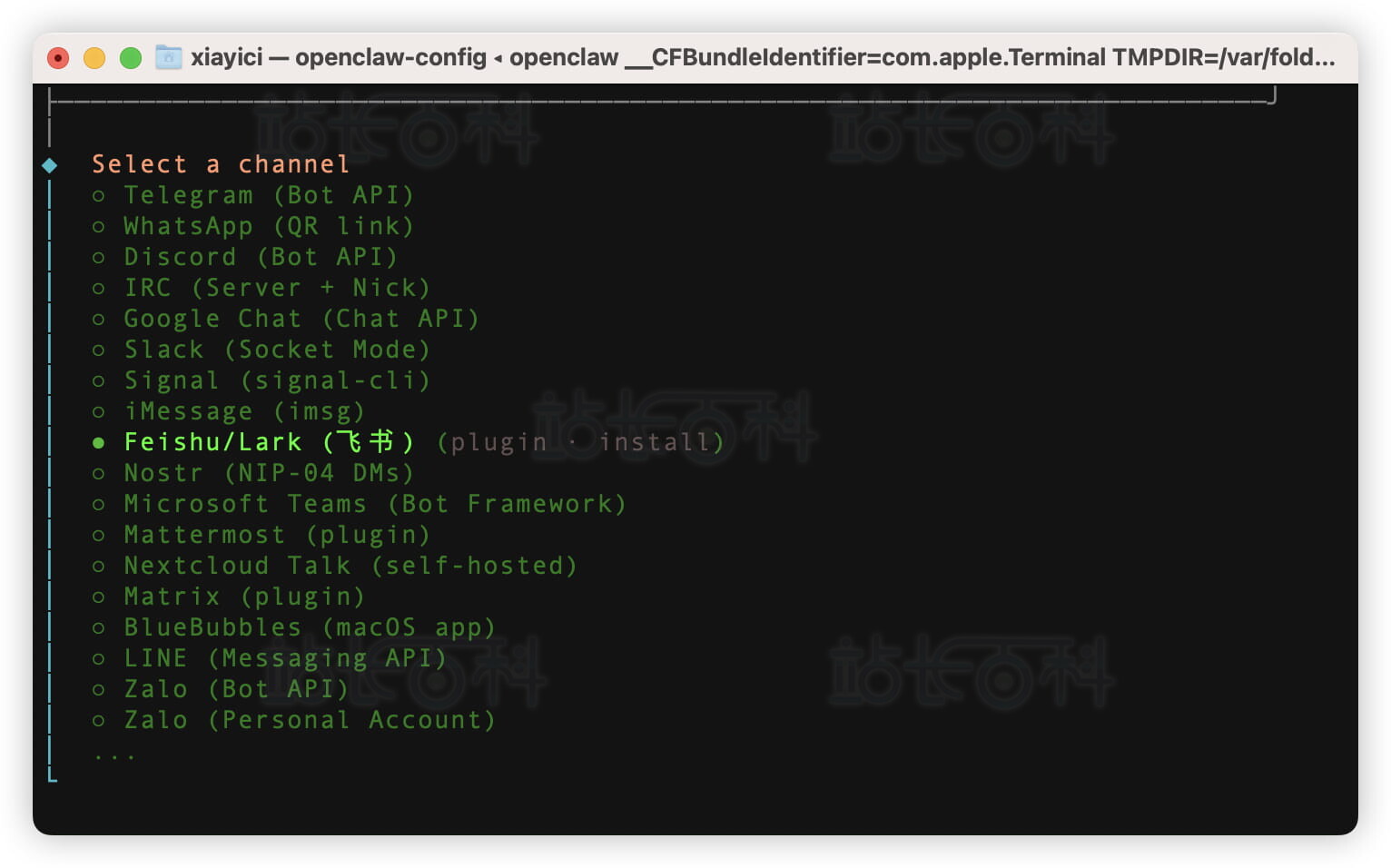This screenshot has height=868, width=1391.
Task: Click the 'BlueBubbles (macOS app)' channel text
Action: [x=310, y=627]
